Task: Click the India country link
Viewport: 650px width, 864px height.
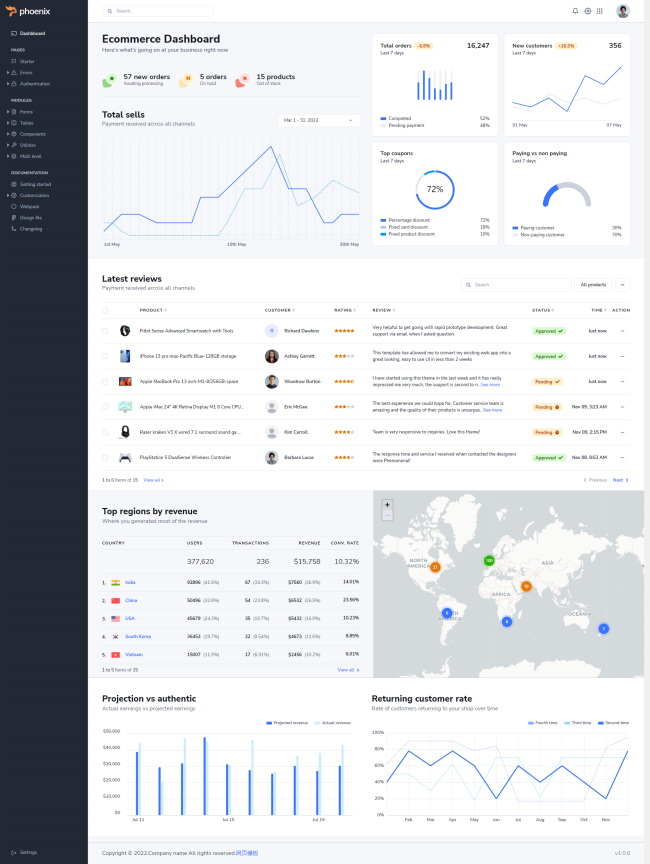Action: tap(130, 581)
